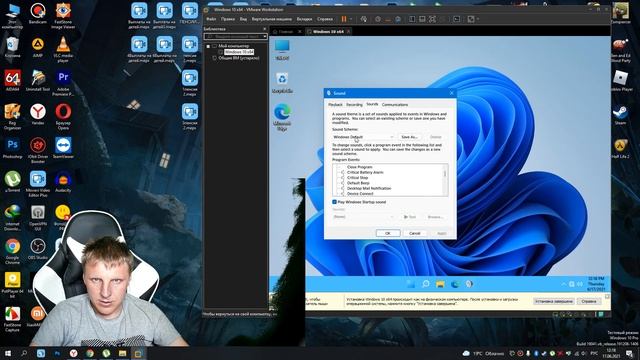
Task: Click the Program Events list scrollbar
Action: click(445, 180)
